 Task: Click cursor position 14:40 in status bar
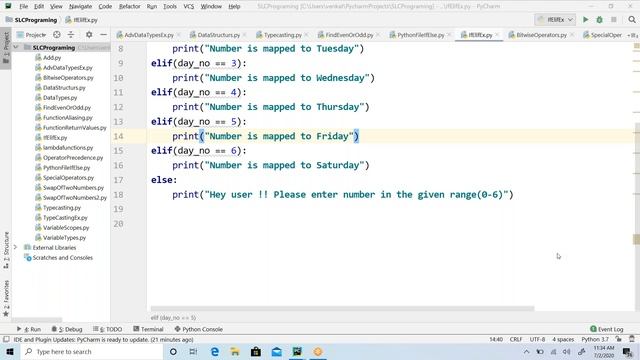(496, 339)
